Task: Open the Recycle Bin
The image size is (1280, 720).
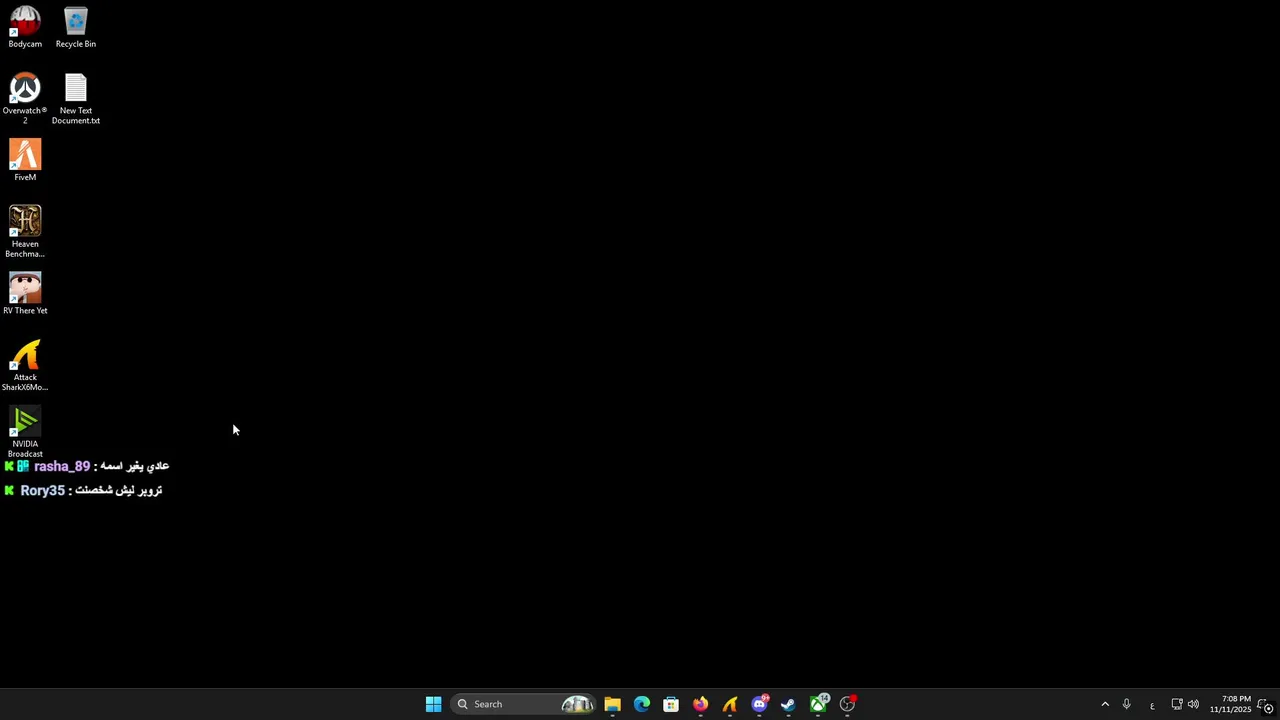Action: (x=76, y=27)
